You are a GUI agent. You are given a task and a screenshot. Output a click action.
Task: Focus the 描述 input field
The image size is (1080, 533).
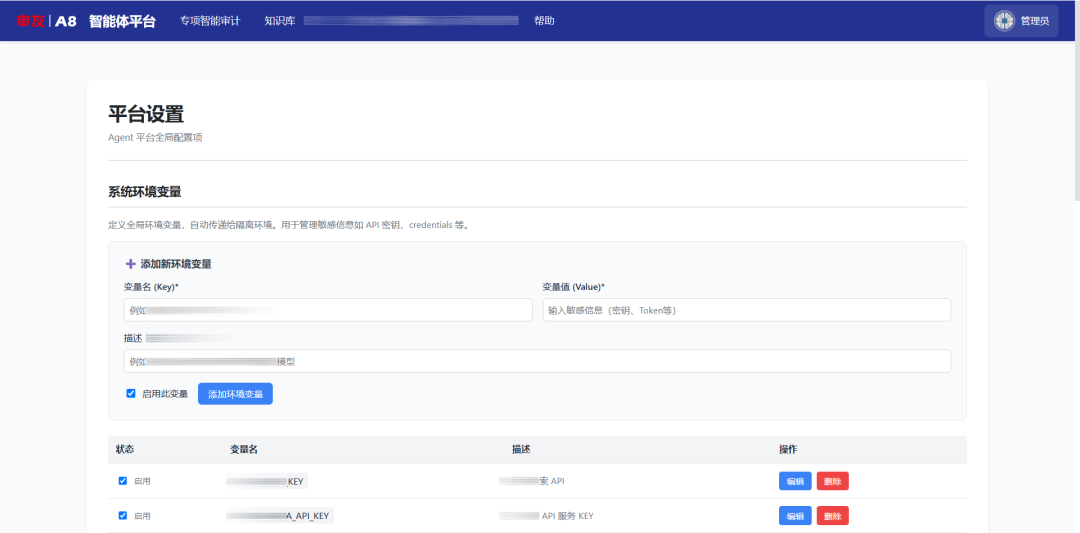pos(537,361)
